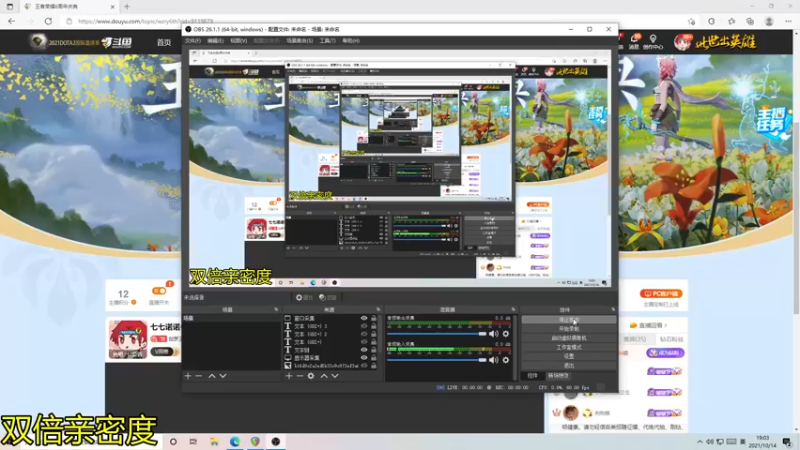800x450 pixels.
Task: Open the 文件(F) menu in OBS
Action: click(193, 41)
